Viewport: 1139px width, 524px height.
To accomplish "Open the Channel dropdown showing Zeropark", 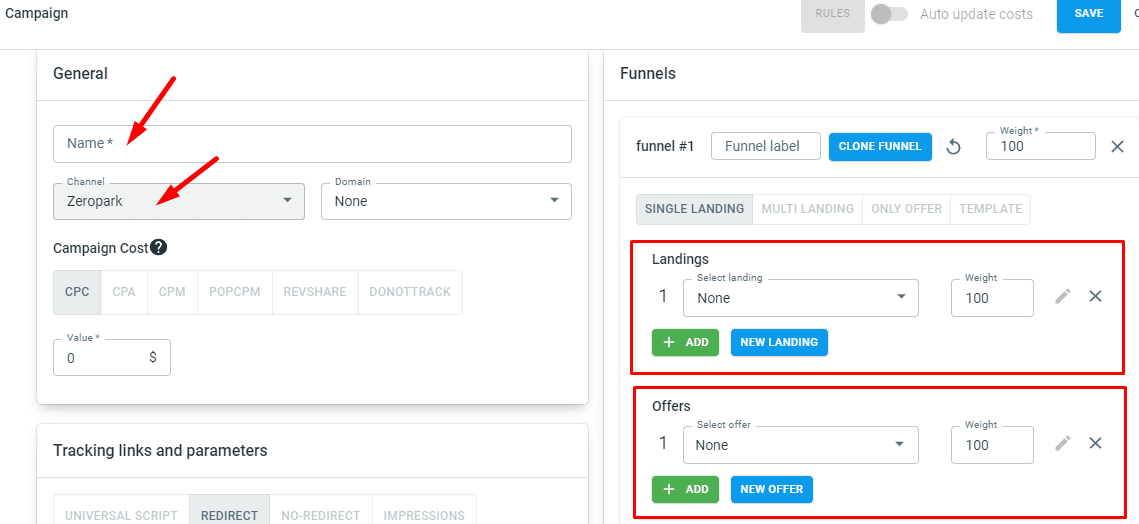I will 179,201.
